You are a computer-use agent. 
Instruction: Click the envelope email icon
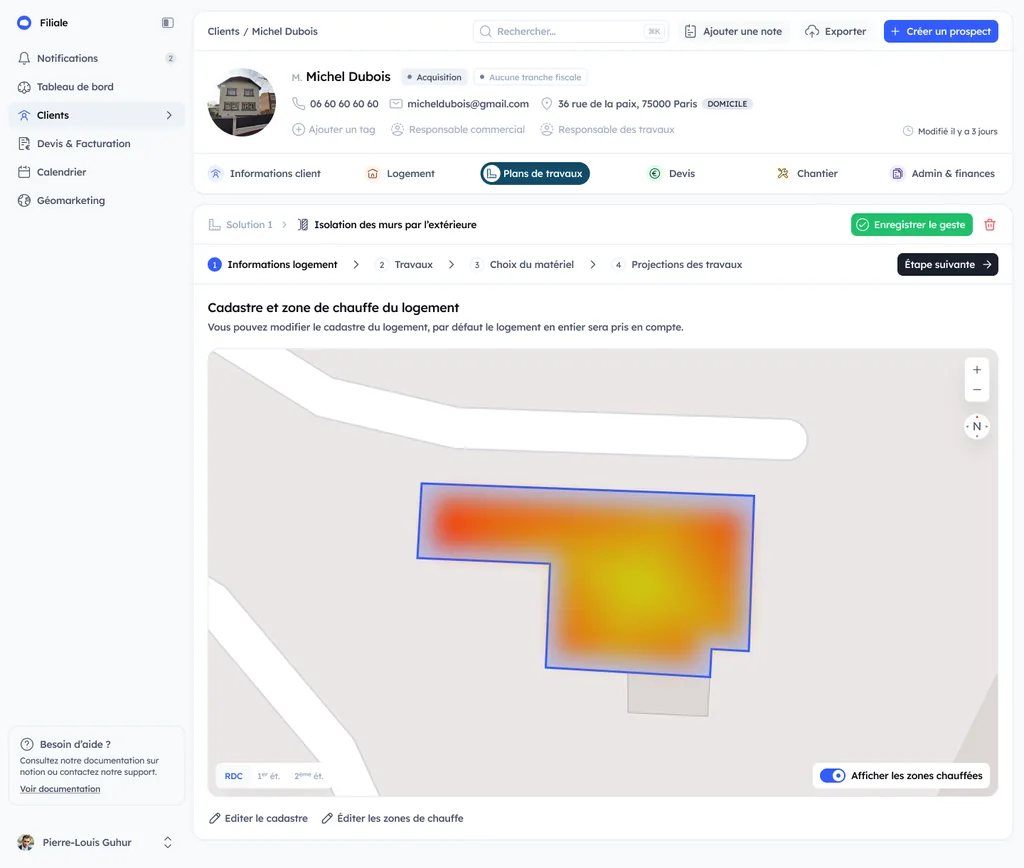pos(396,104)
